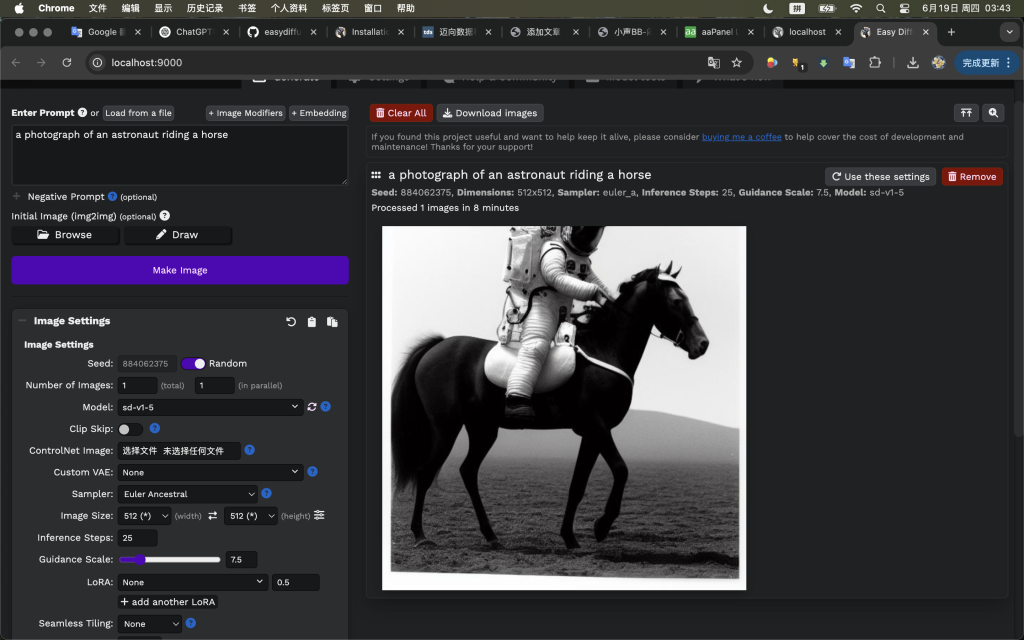Click the Make Image button
1024x640 pixels.
[180, 270]
